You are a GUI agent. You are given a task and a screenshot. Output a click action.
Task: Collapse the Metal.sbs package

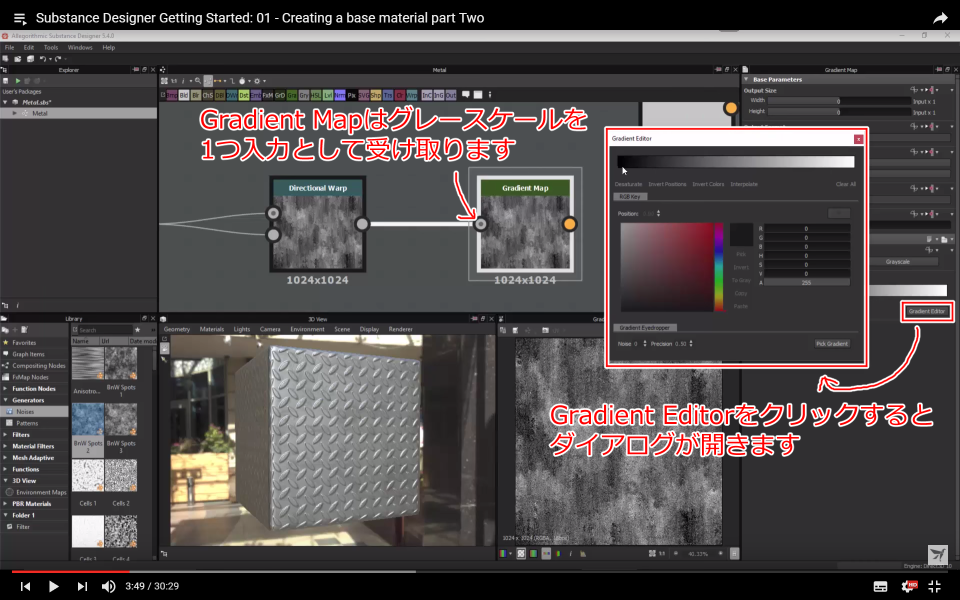pos(6,102)
